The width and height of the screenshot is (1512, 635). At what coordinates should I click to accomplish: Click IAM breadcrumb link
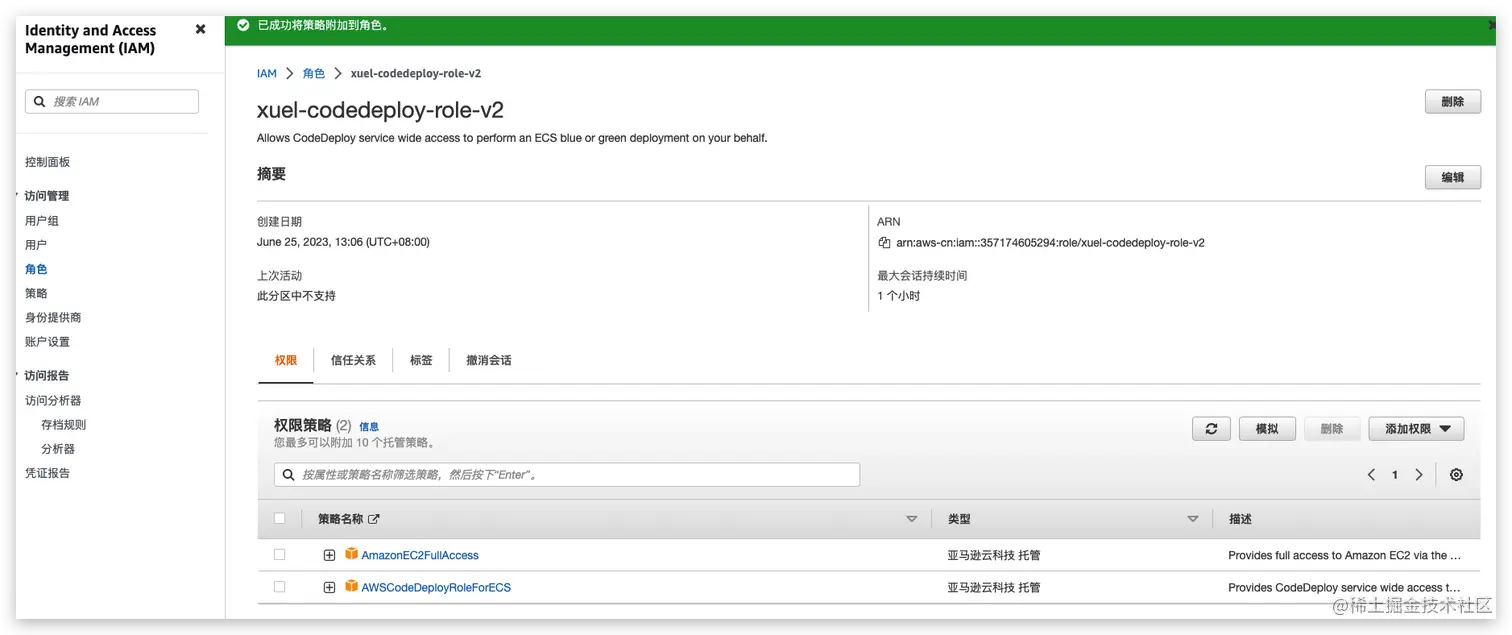(x=267, y=74)
